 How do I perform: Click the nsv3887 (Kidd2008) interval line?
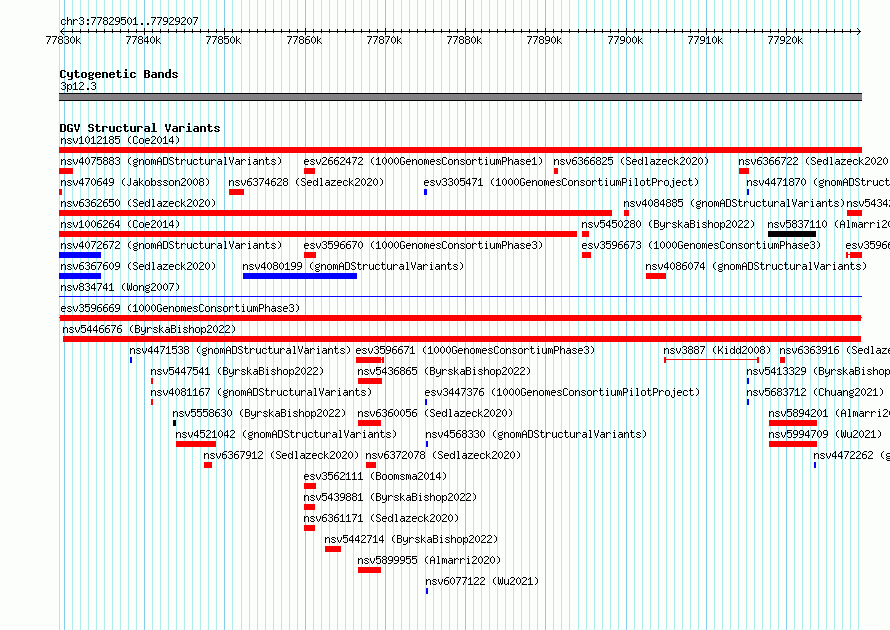pyautogui.click(x=712, y=360)
